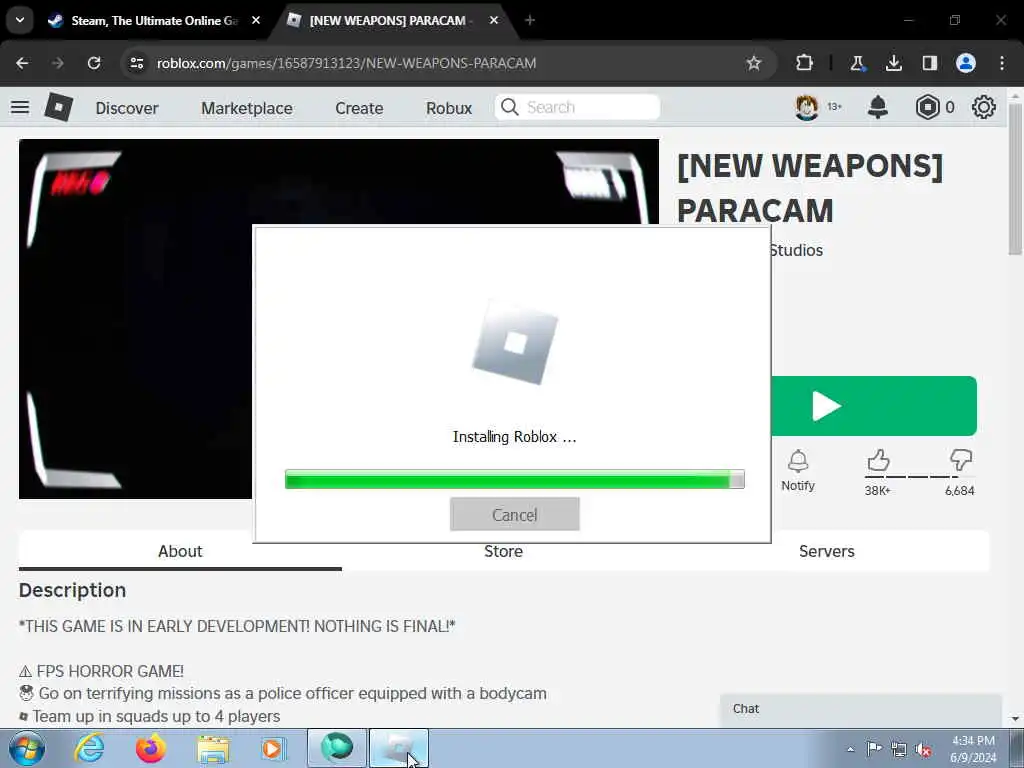
Task: Click the roblox.com address bar URL
Action: (346, 63)
